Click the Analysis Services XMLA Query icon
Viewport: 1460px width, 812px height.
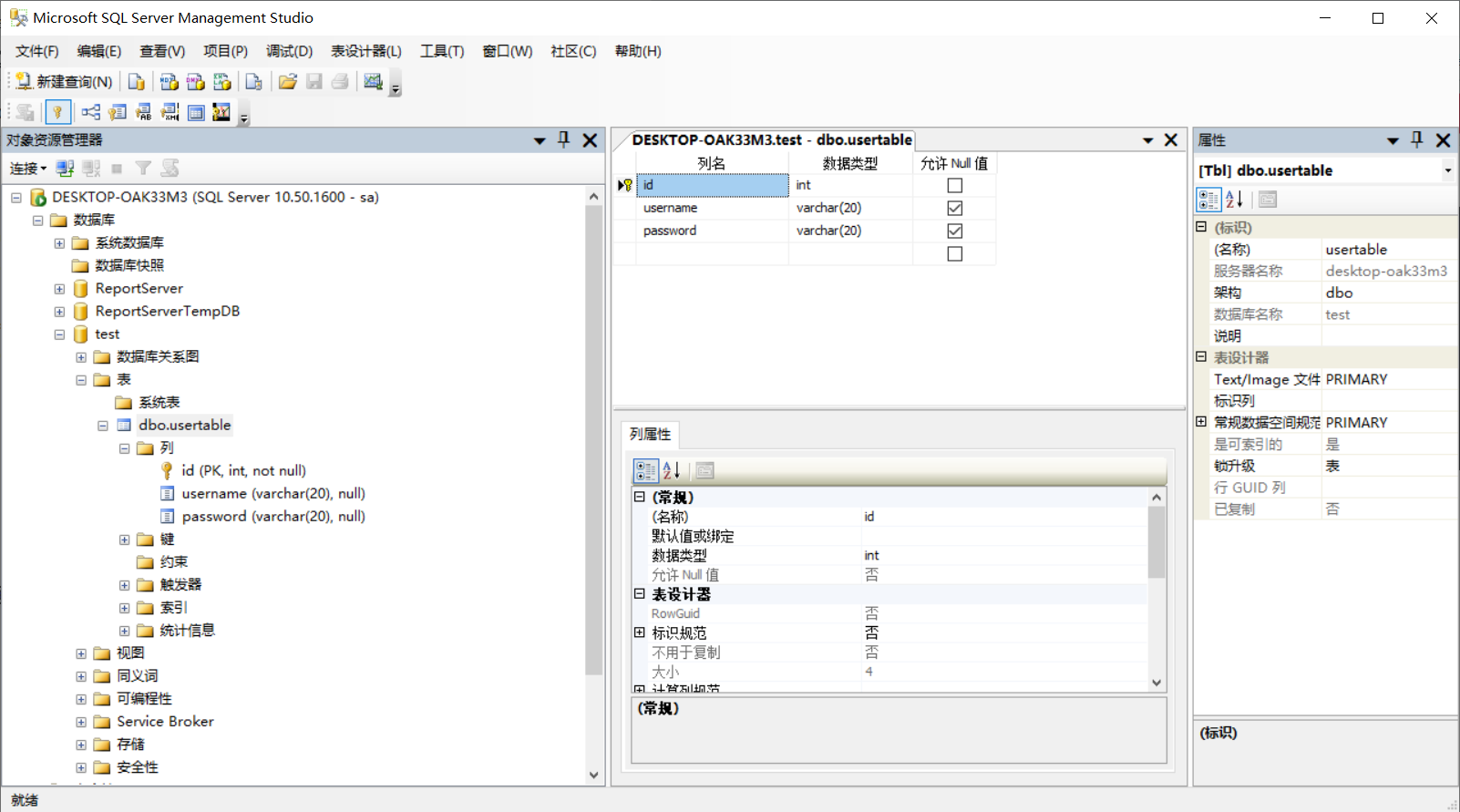pyautogui.click(x=221, y=82)
